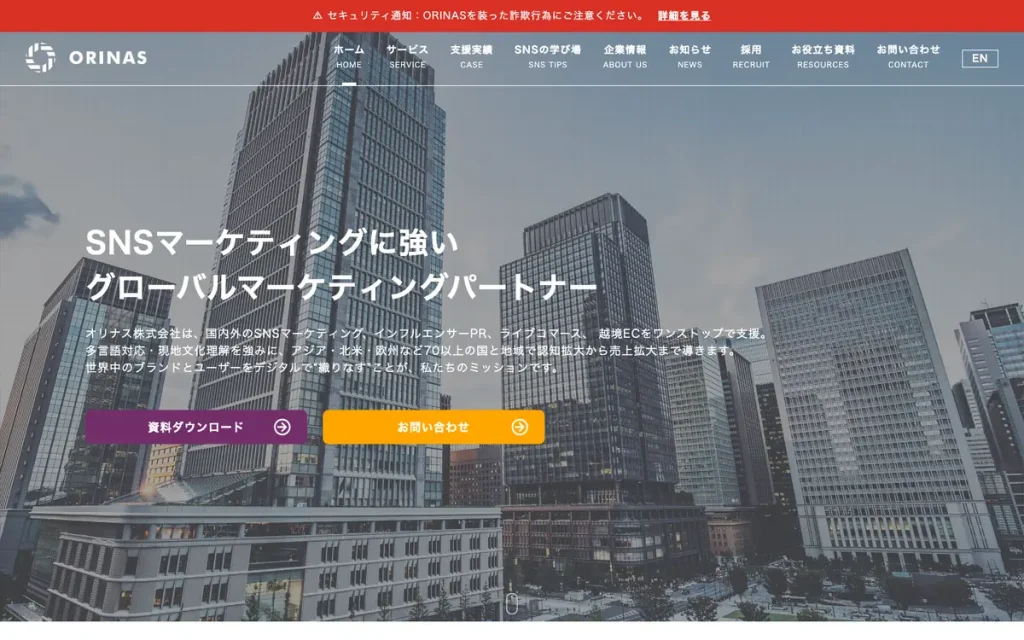This screenshot has width=1024, height=640.
Task: Click the paragraph line starting 多言語対応
Action: [x=411, y=351]
